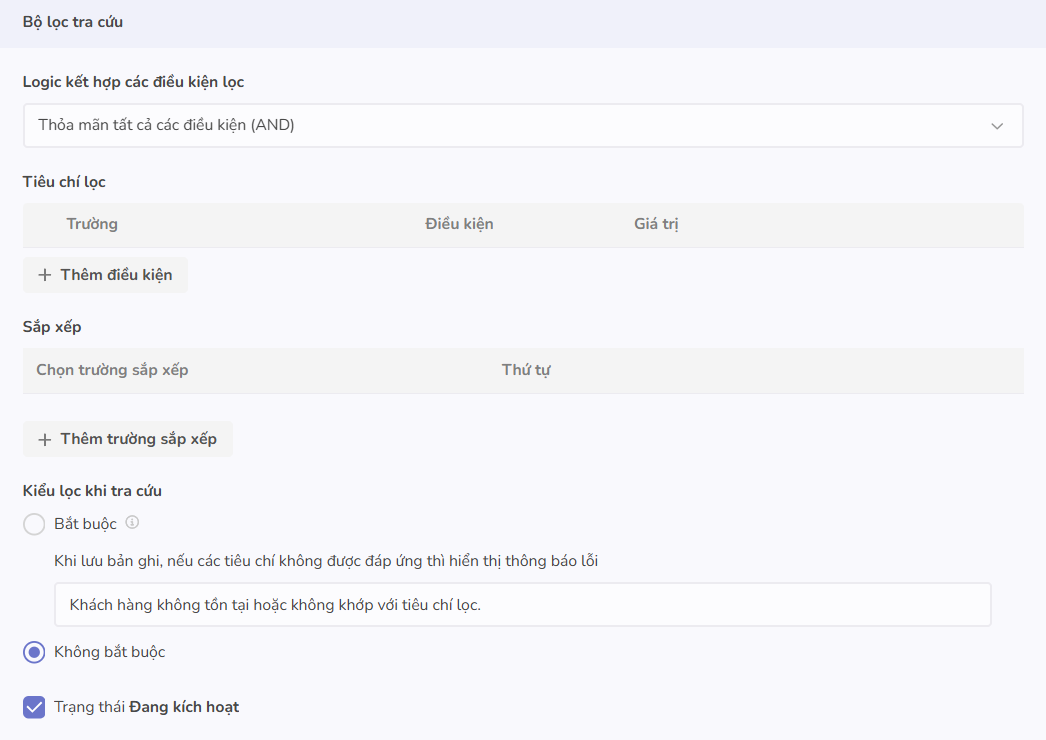Uncheck the Trạng thái Đang kích hoạt checkbox
The height and width of the screenshot is (740, 1046).
(34, 707)
